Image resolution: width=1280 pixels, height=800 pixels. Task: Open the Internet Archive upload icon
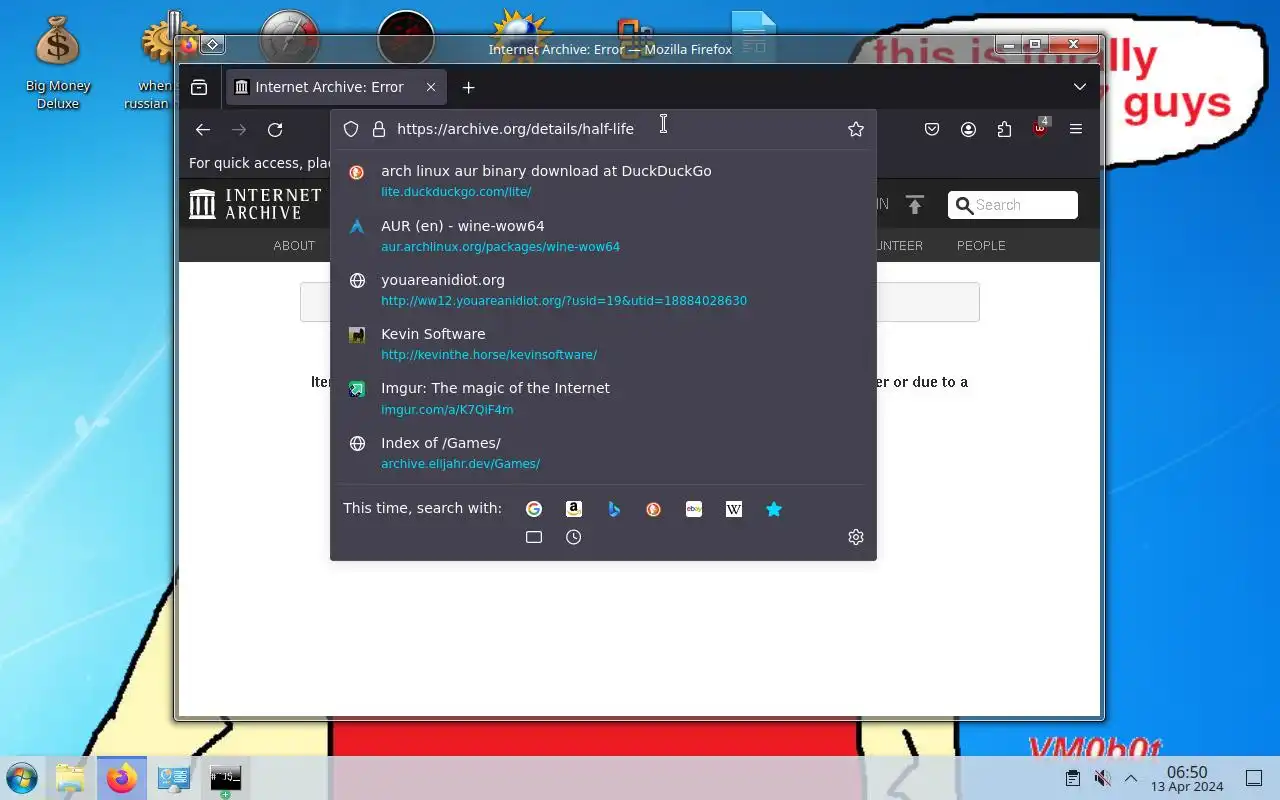[x=914, y=204]
